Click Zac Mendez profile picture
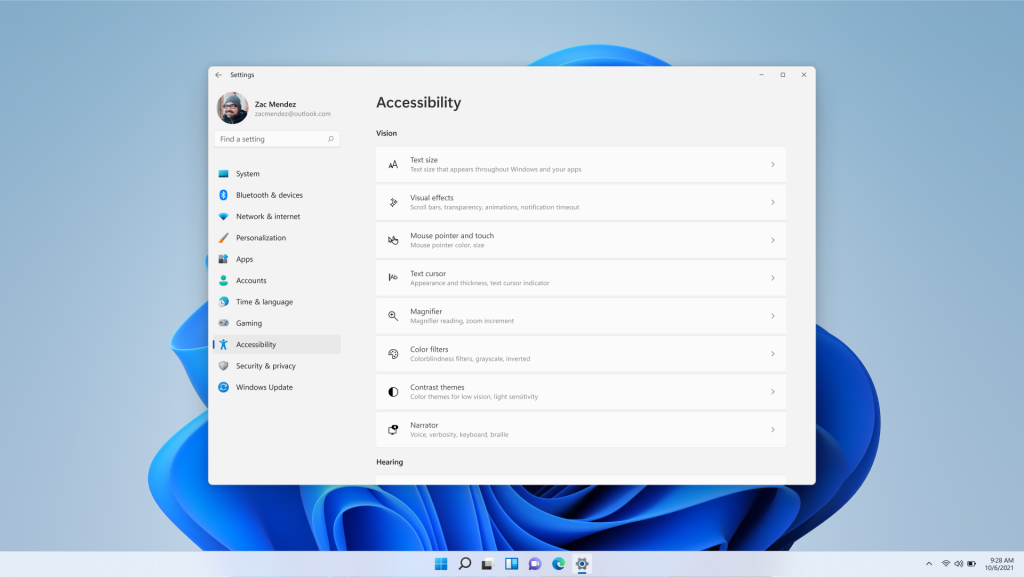The width and height of the screenshot is (1024, 577). [x=232, y=108]
